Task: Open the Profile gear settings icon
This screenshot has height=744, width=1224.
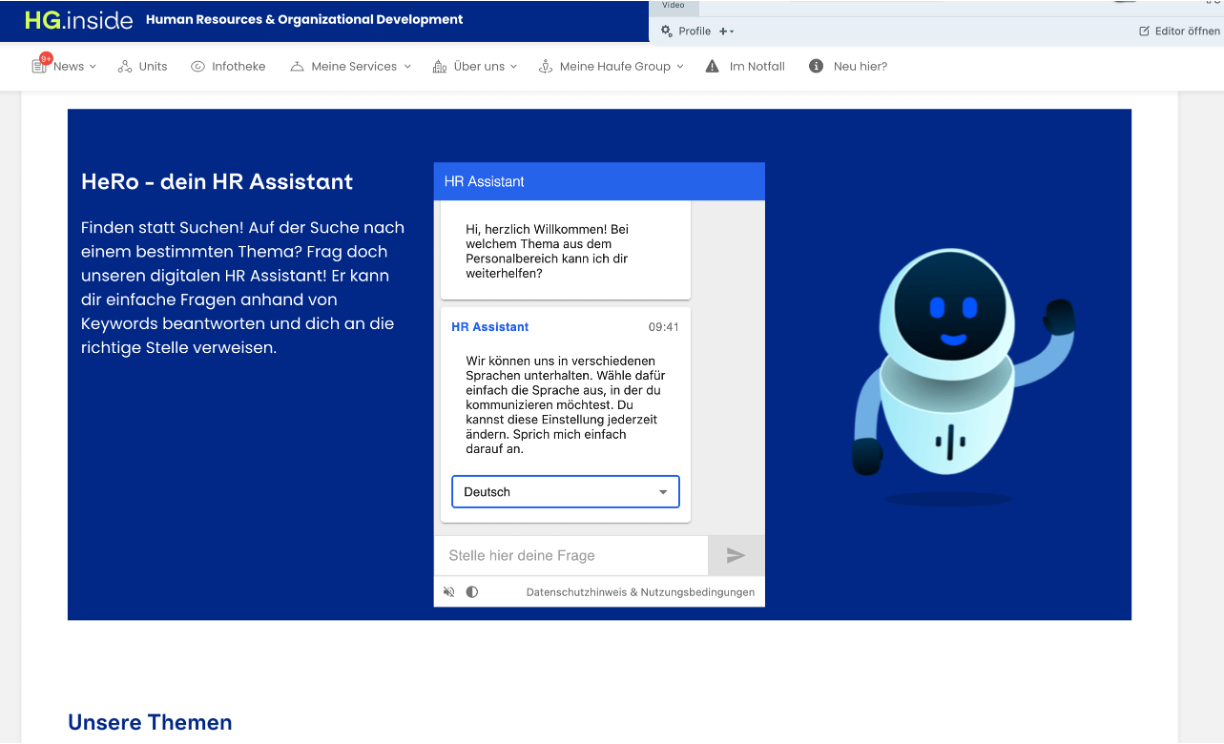Action: pyautogui.click(x=667, y=31)
